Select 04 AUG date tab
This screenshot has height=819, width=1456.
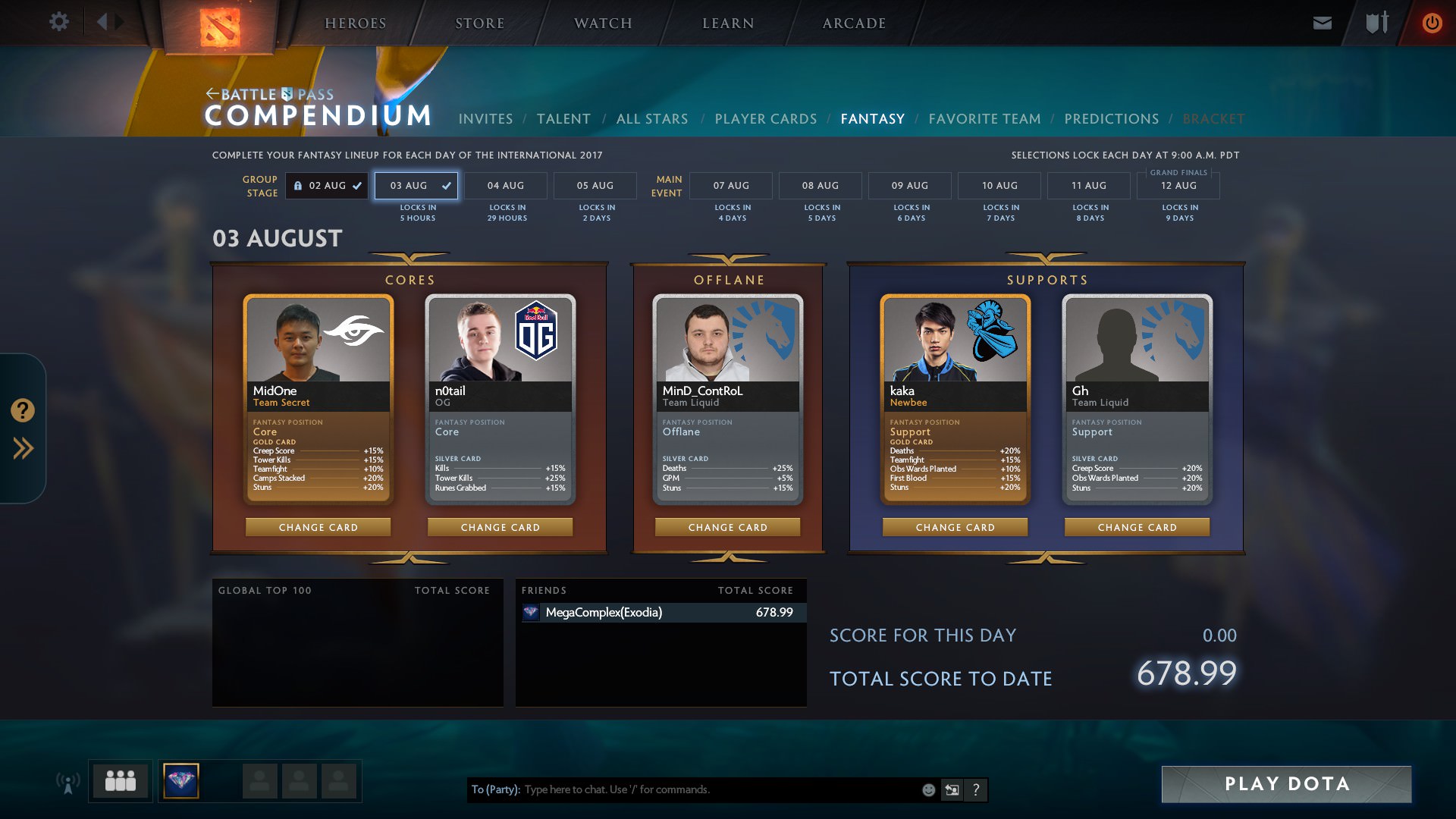[x=506, y=185]
